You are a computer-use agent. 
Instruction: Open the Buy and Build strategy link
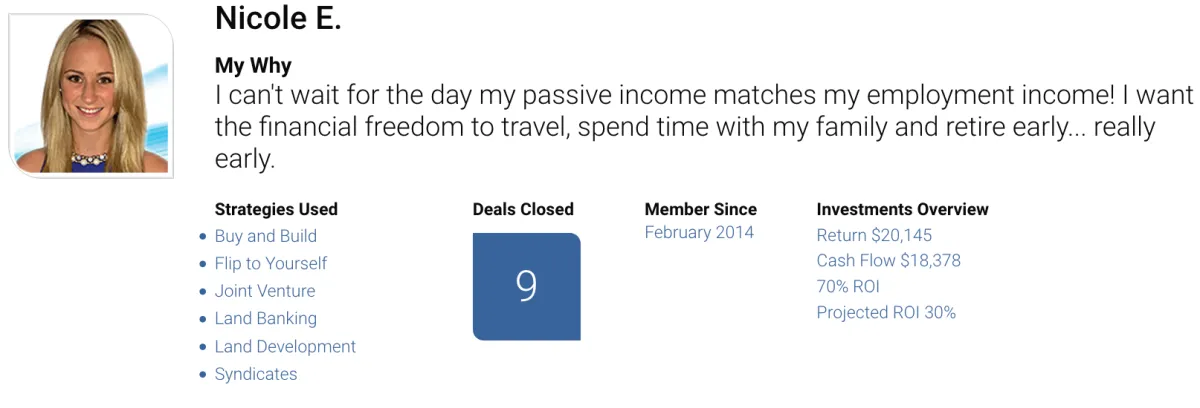(266, 236)
